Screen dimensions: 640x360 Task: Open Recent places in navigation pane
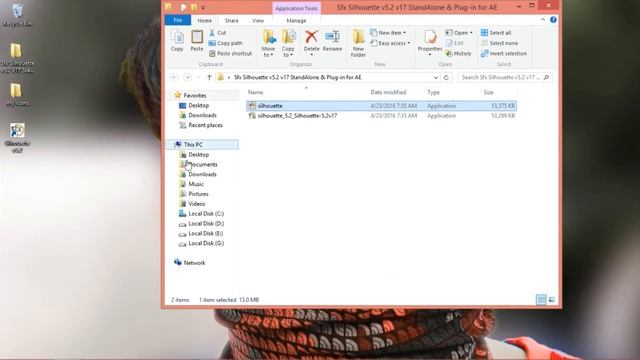point(205,125)
